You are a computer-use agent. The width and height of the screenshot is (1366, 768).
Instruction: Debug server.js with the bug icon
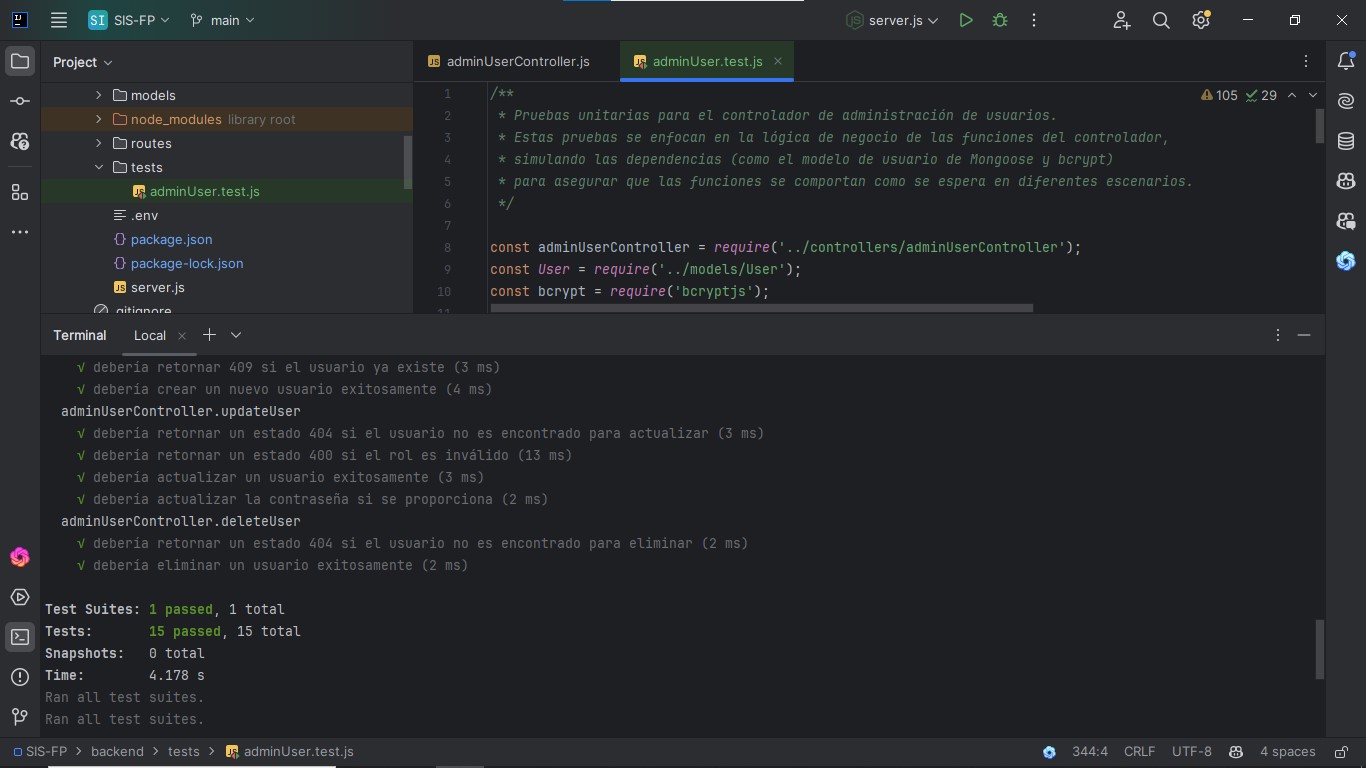pos(1000,20)
